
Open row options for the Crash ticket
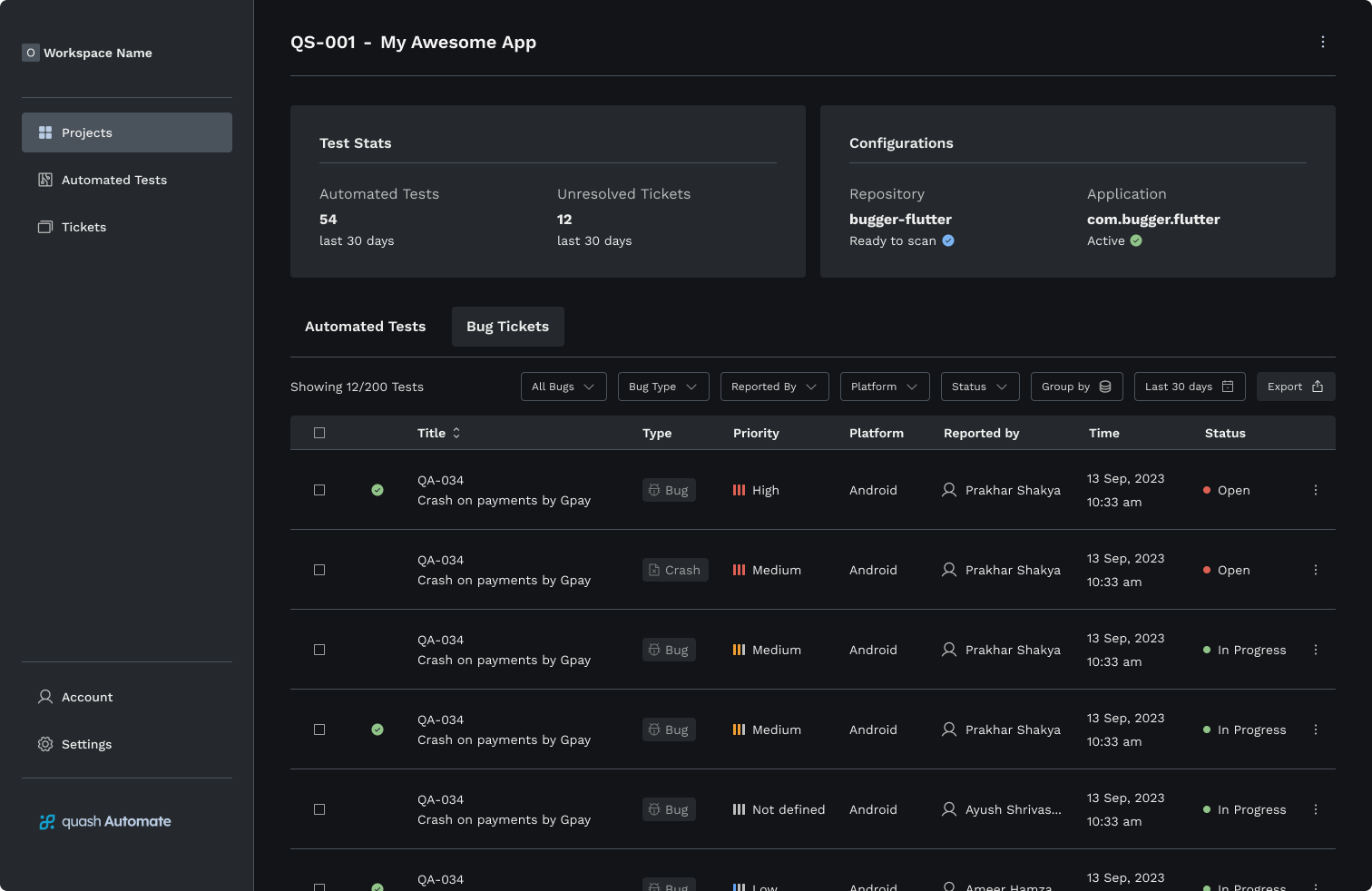pos(1315,570)
